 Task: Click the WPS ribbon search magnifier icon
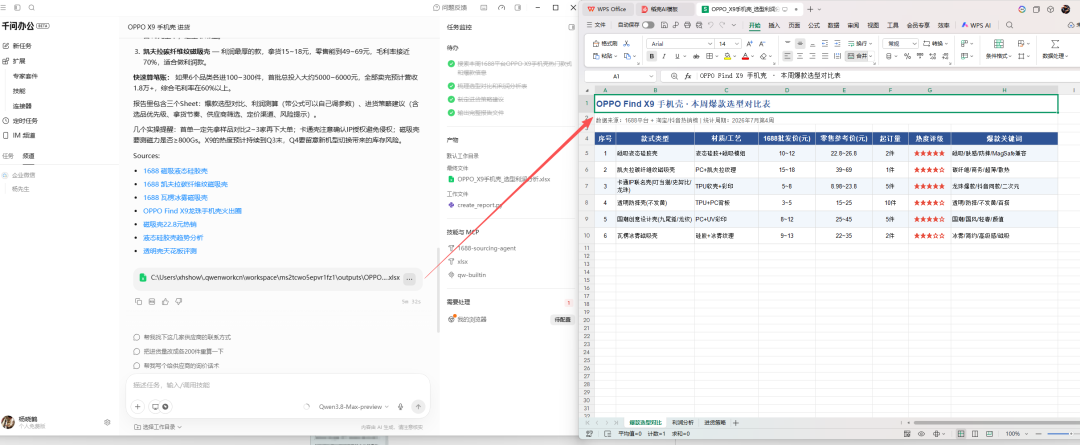(x=1009, y=25)
